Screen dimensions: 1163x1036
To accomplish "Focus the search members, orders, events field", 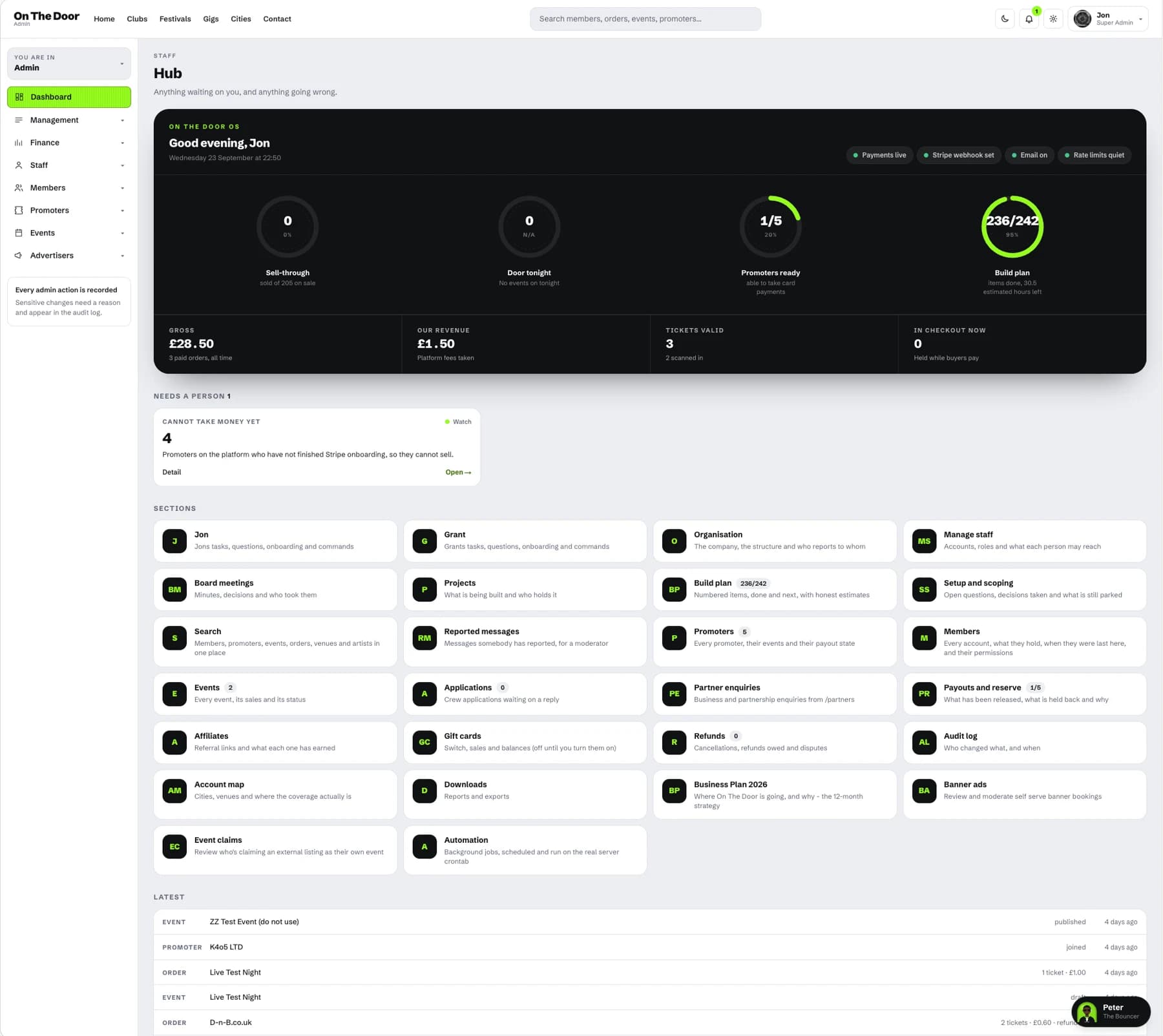I will [645, 19].
